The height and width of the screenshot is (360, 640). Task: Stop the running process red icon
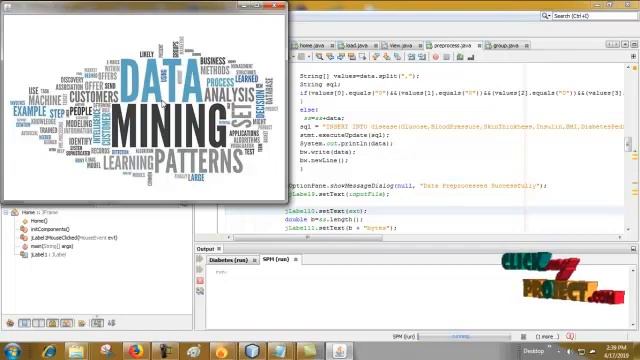click(200, 281)
